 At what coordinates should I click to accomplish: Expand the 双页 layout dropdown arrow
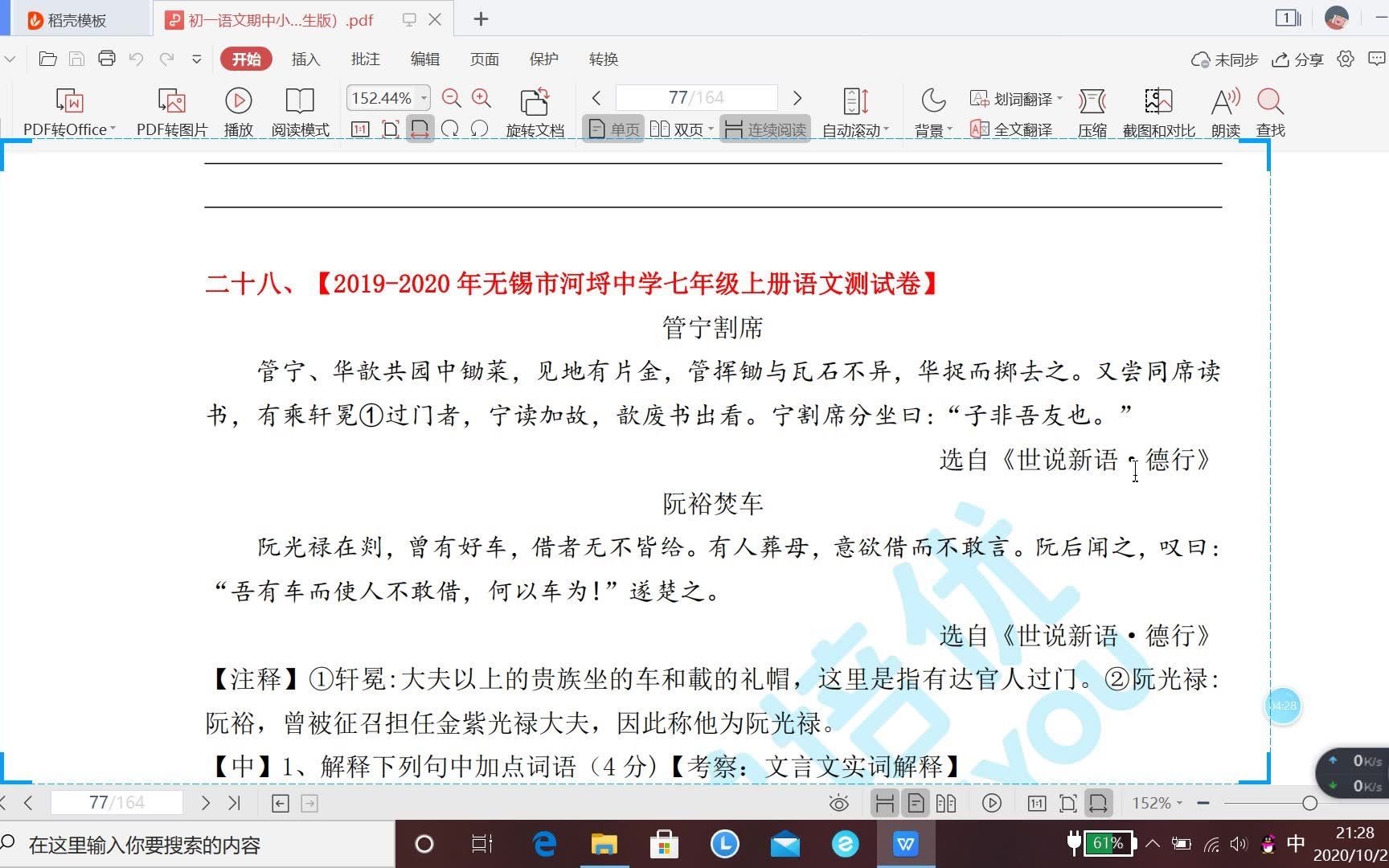click(x=711, y=129)
